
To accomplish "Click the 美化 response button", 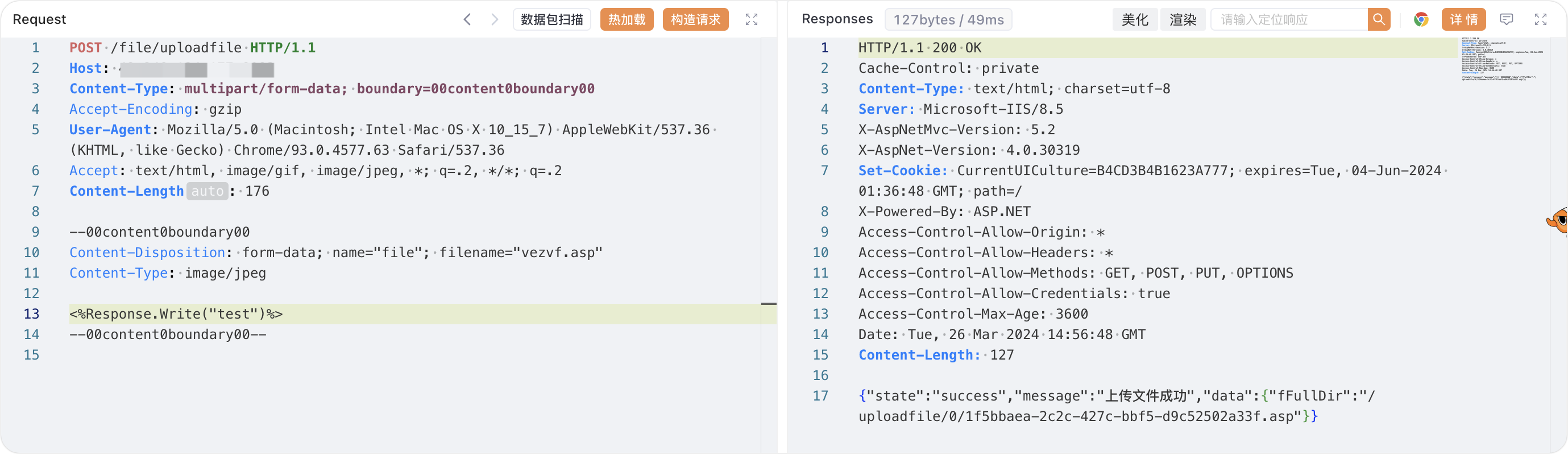I will (x=1135, y=19).
